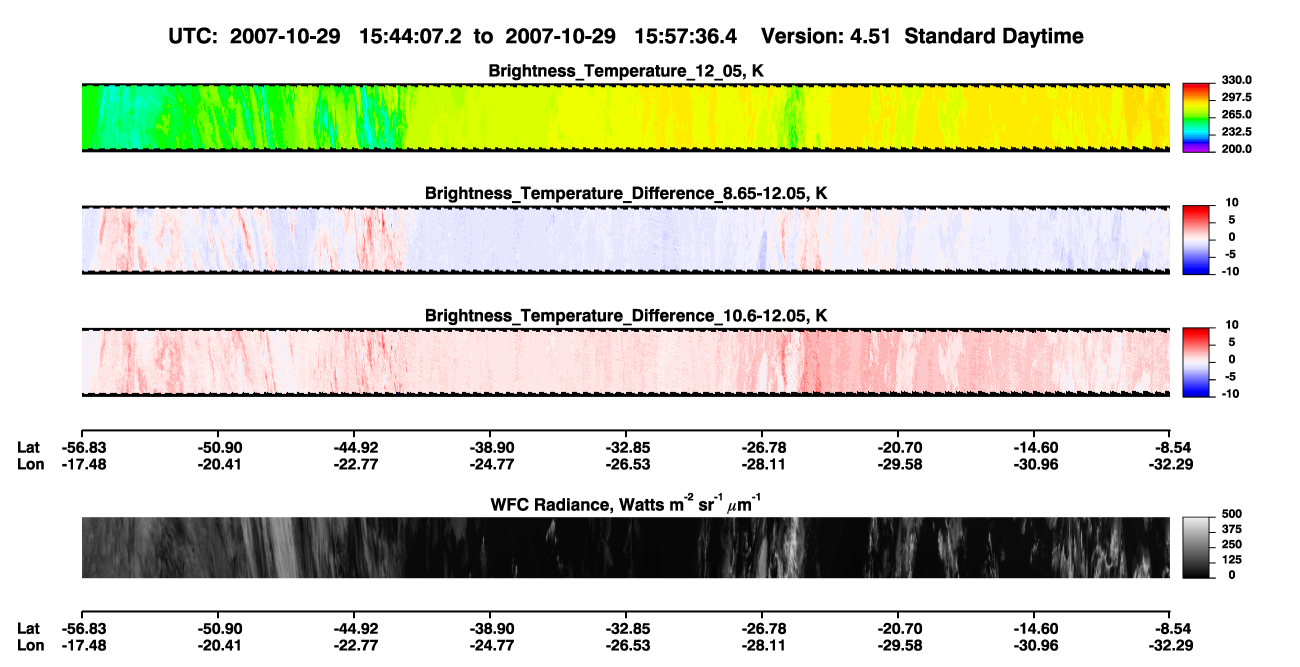
Task: Select the 'Version: 4.51 Standard Daytime' heading text
Action: (922, 36)
